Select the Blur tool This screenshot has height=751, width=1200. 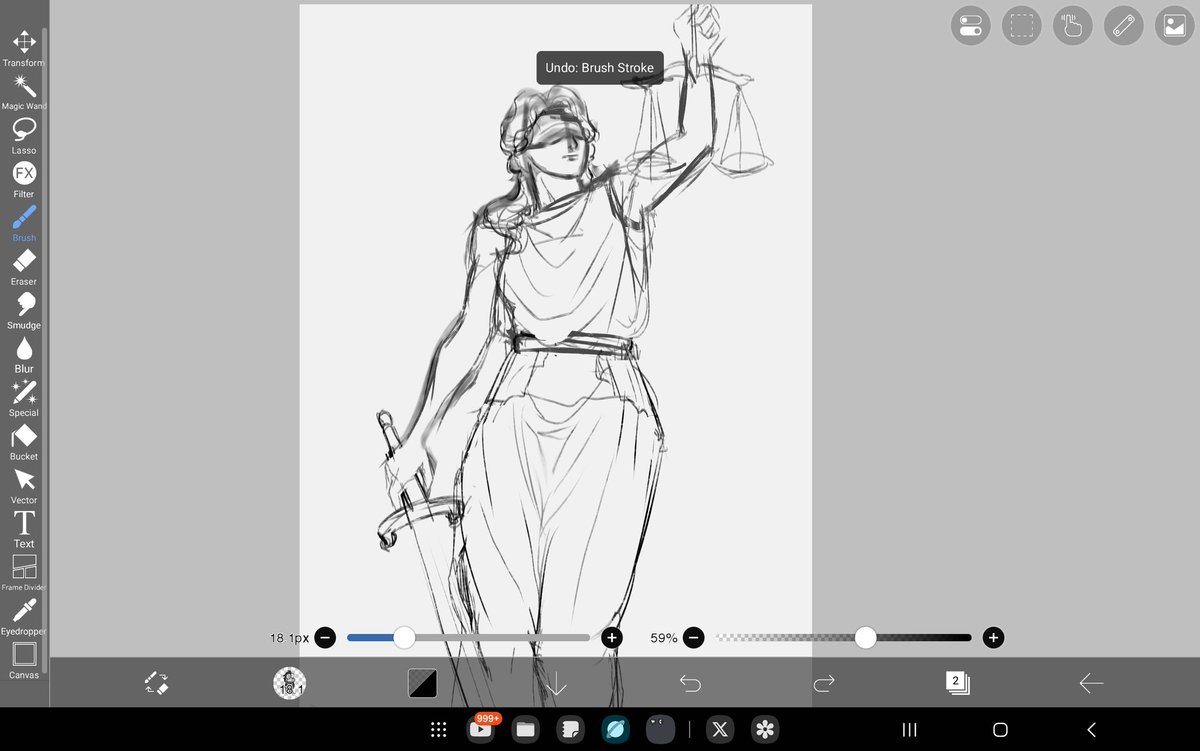24,354
